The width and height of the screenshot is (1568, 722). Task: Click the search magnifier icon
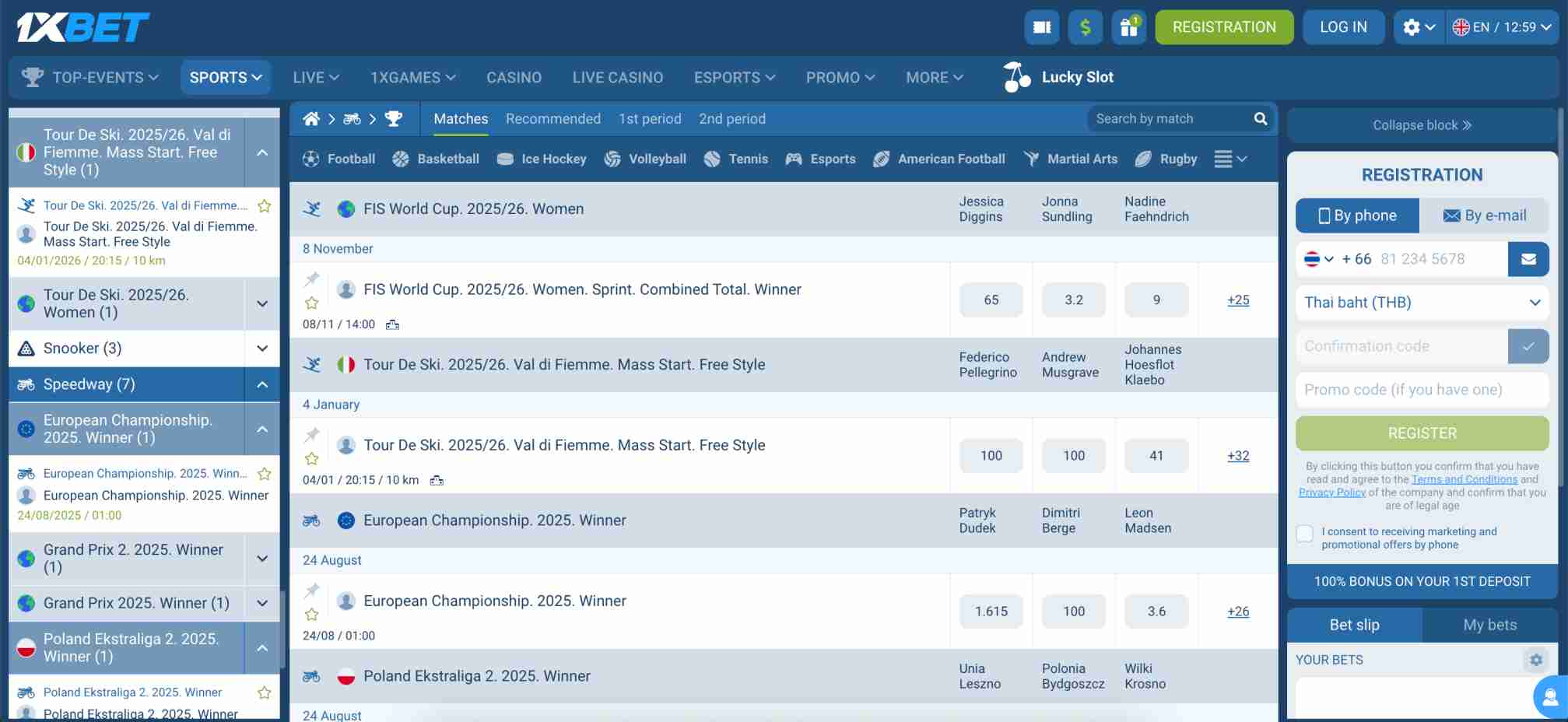tap(1261, 118)
